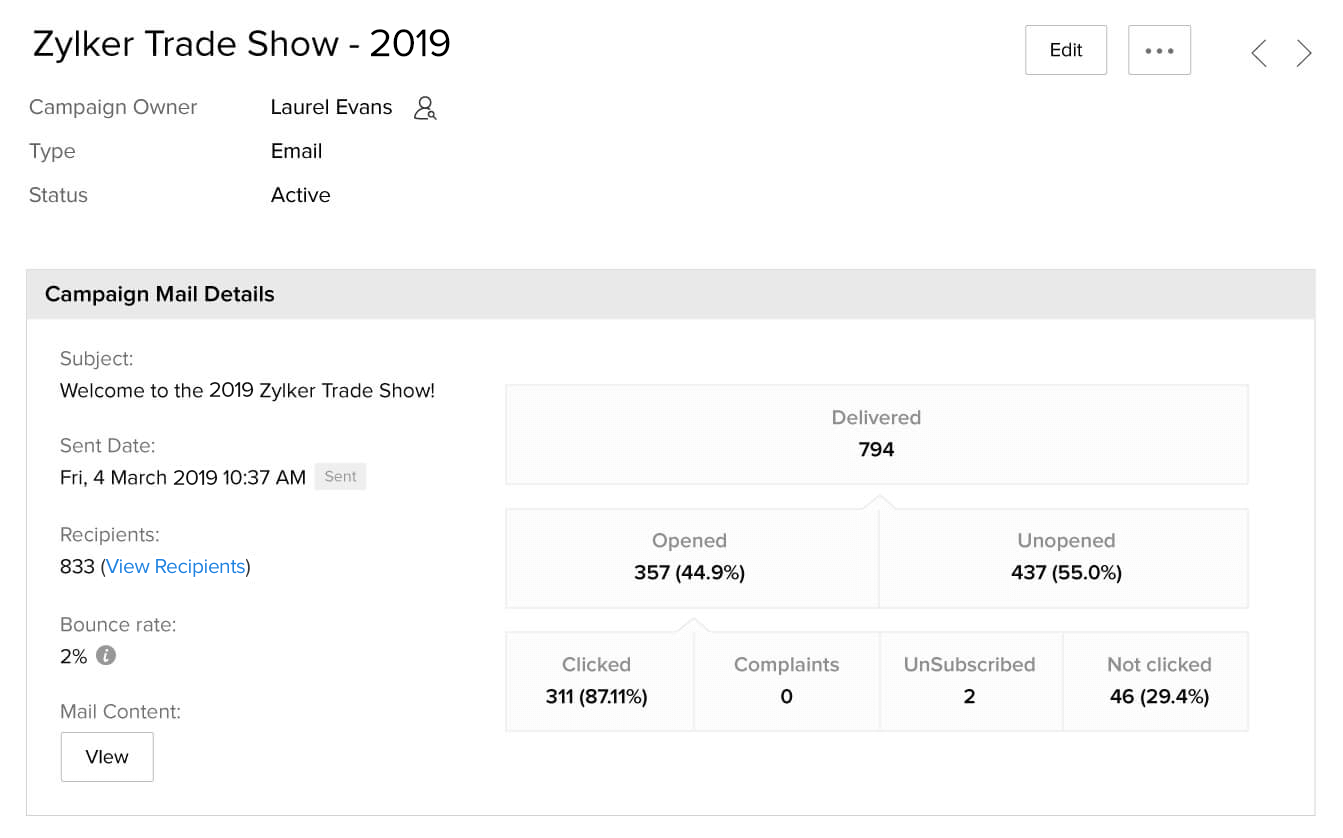Image resolution: width=1343 pixels, height=838 pixels.
Task: Select the Not clicked 46 stat box
Action: [1158, 681]
